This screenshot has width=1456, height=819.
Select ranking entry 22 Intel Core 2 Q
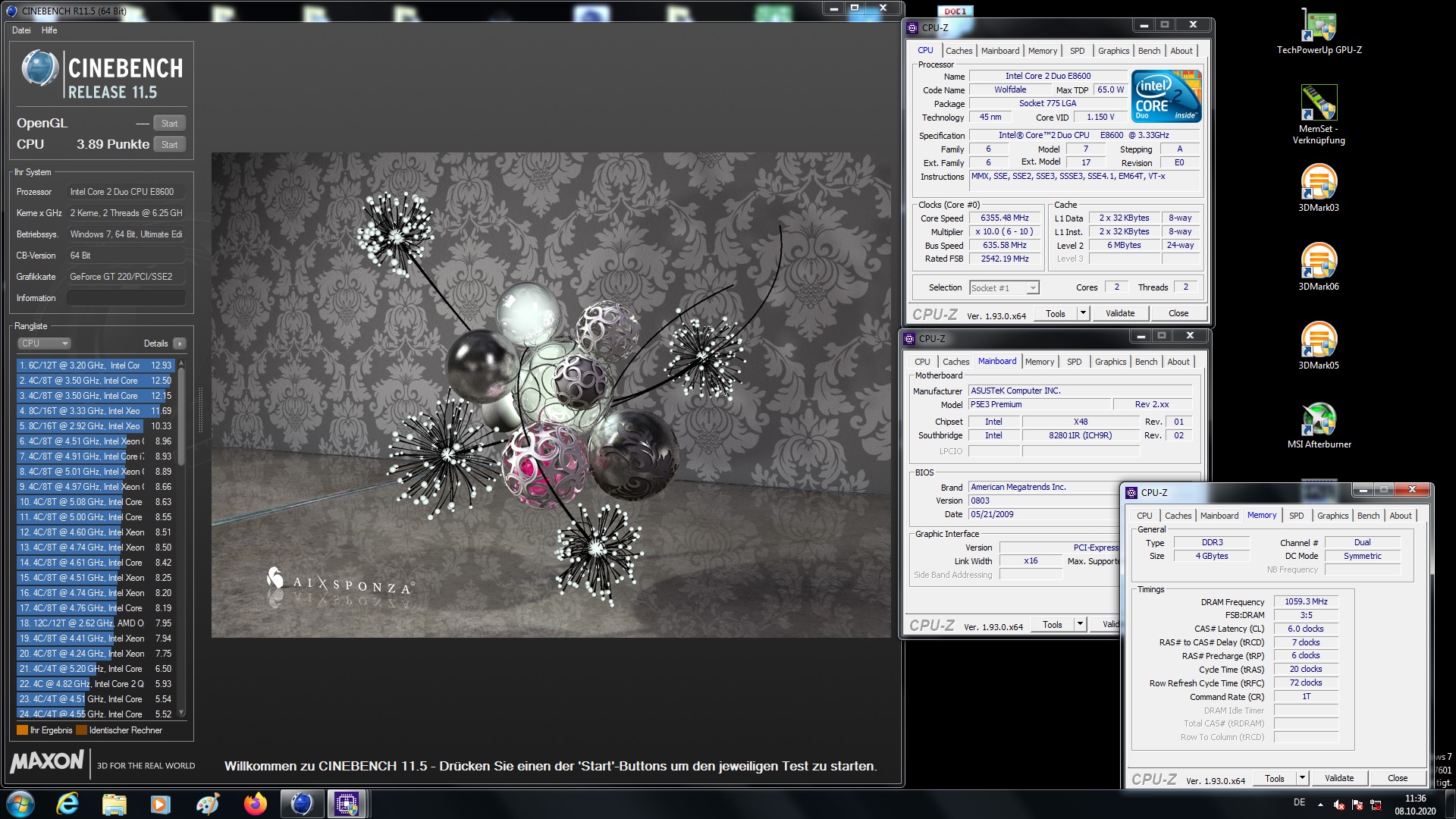(x=96, y=684)
